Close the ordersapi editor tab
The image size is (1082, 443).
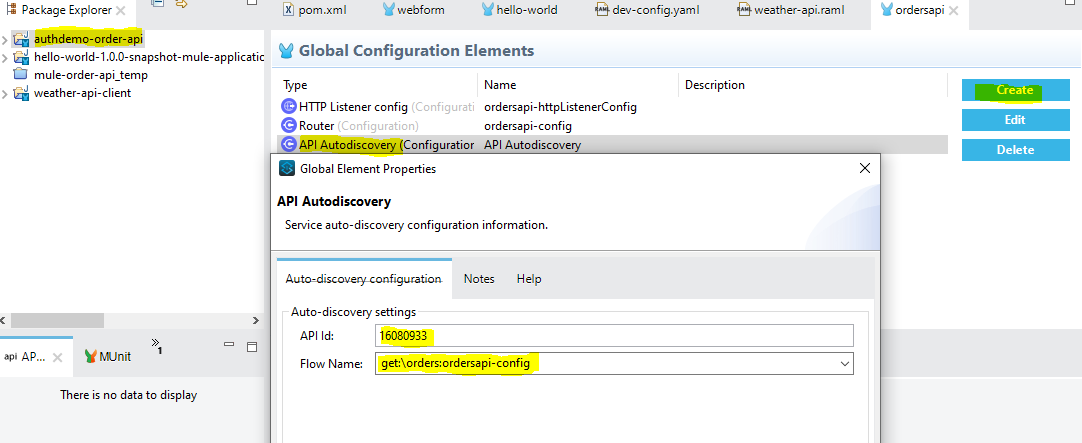click(953, 10)
